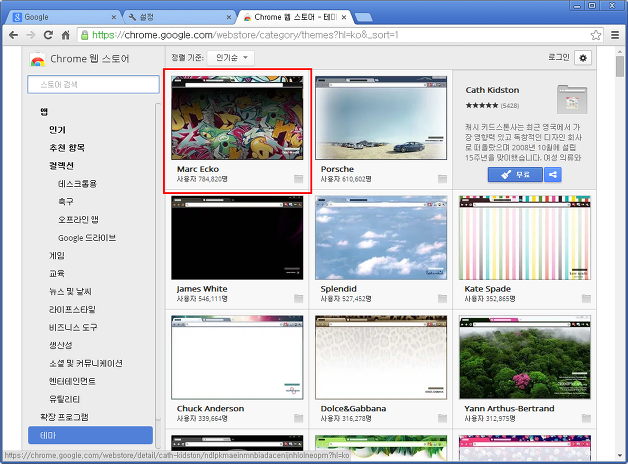Image resolution: width=628 pixels, height=464 pixels.
Task: Click the browser back arrow
Action: pyautogui.click(x=13, y=35)
